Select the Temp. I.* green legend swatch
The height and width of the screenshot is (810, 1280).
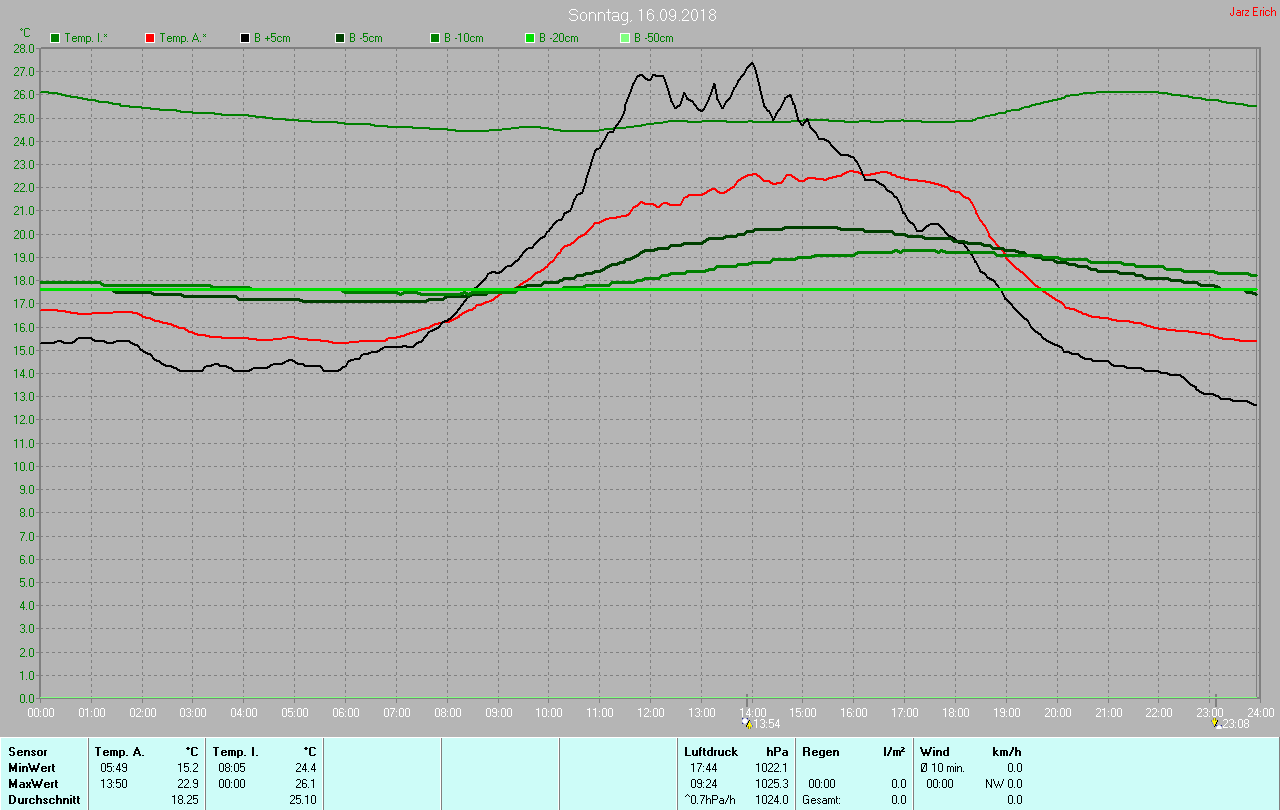[x=55, y=38]
